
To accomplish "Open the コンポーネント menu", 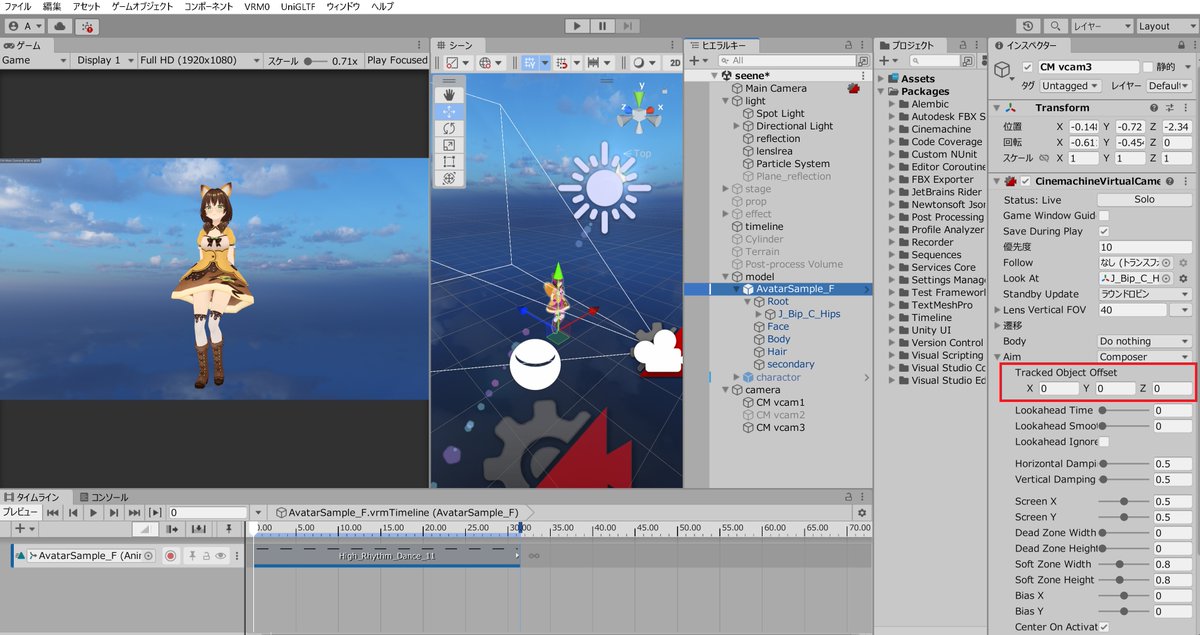I will tap(209, 6).
